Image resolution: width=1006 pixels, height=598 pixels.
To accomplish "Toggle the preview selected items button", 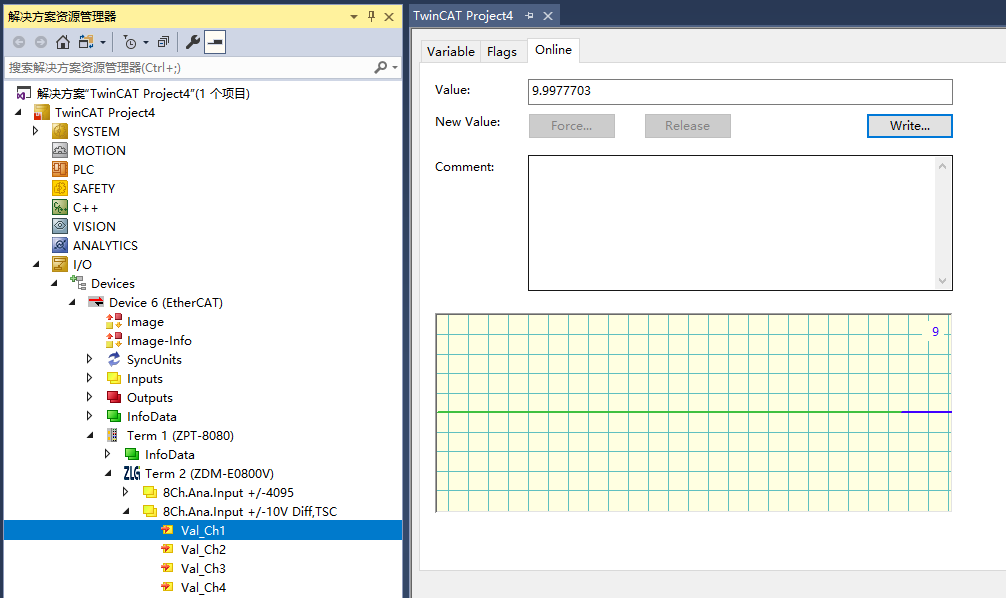I will coord(215,42).
